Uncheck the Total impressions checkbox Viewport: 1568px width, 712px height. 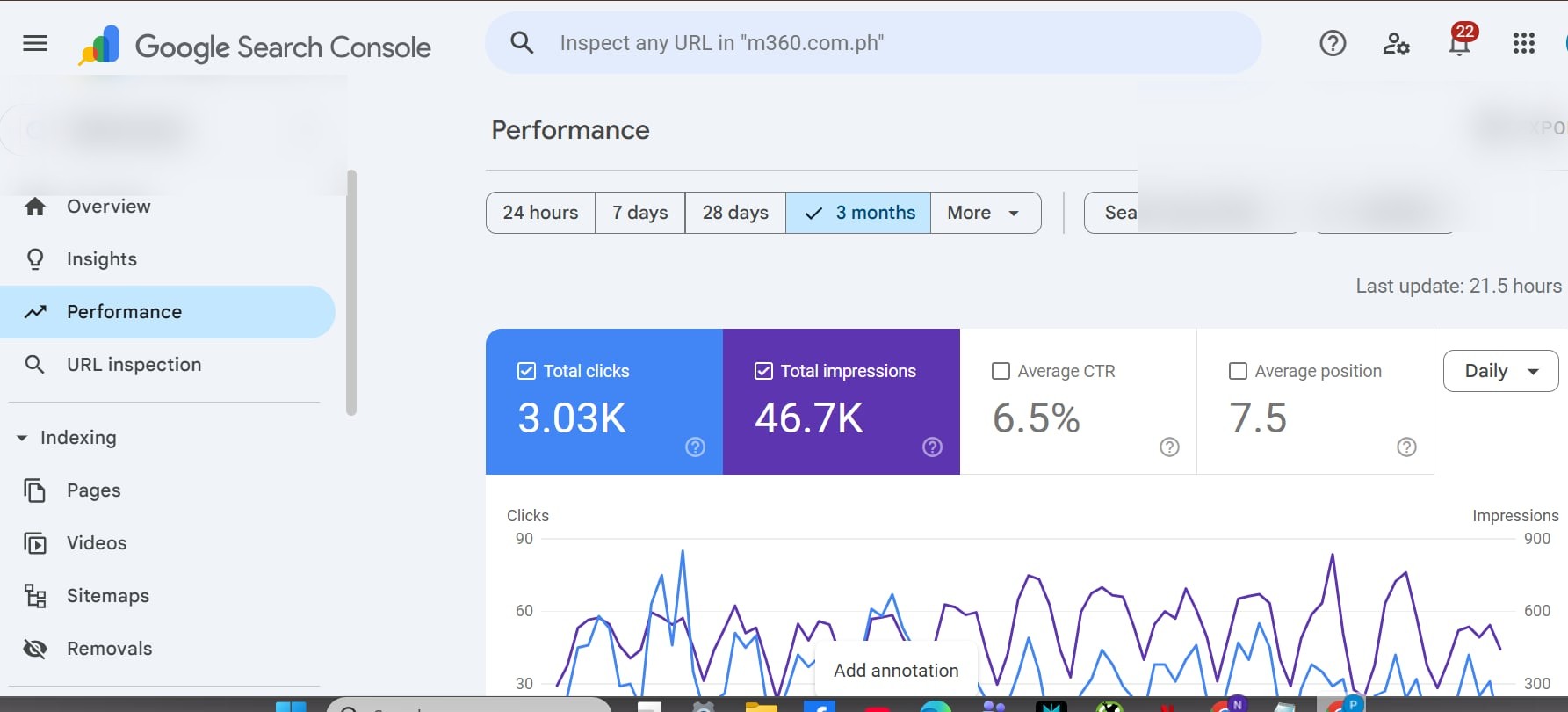[x=763, y=371]
